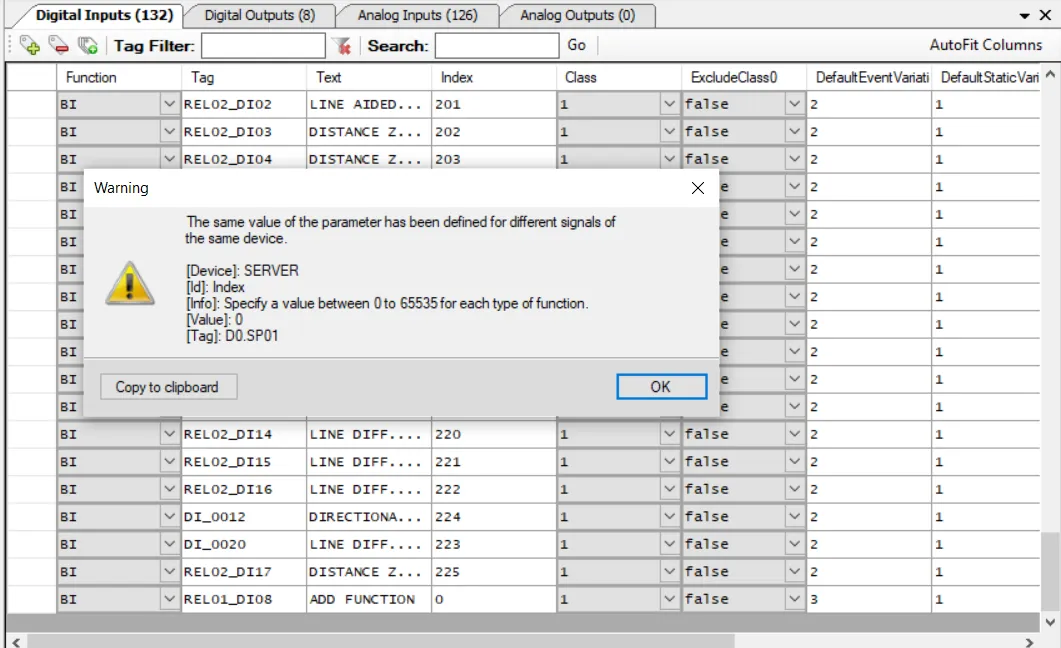1061x648 pixels.
Task: Sort by the Index column header
Action: coord(494,77)
